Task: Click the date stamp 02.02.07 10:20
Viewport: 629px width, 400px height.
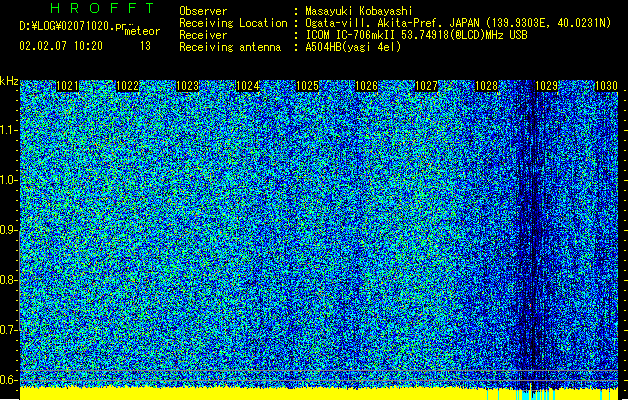Action: click(x=61, y=46)
